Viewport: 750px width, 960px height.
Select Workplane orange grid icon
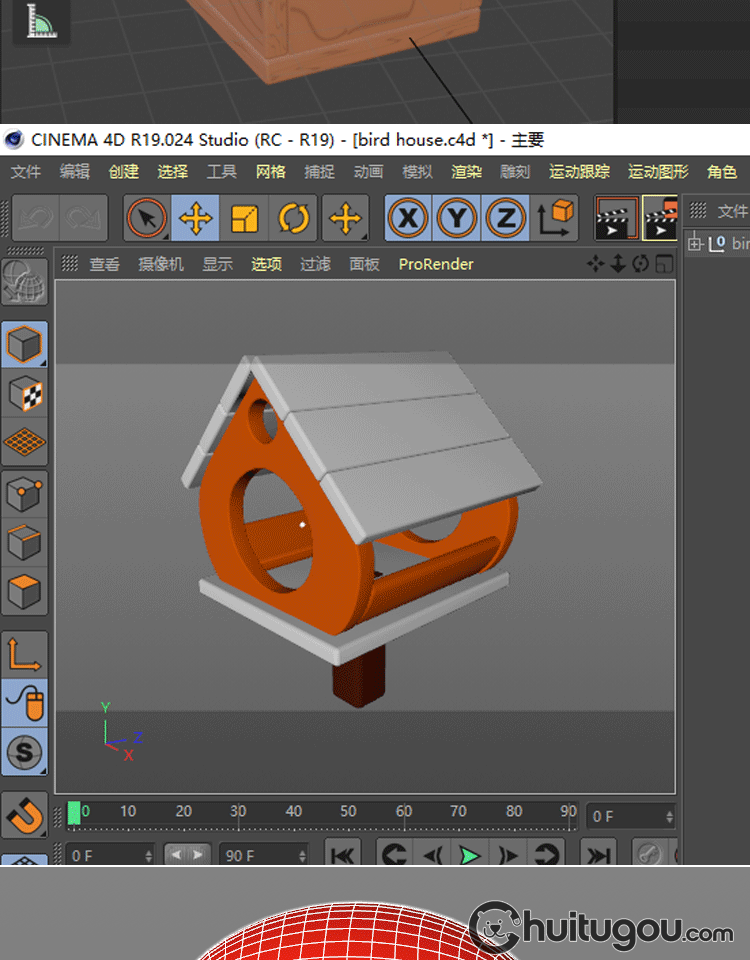click(24, 442)
